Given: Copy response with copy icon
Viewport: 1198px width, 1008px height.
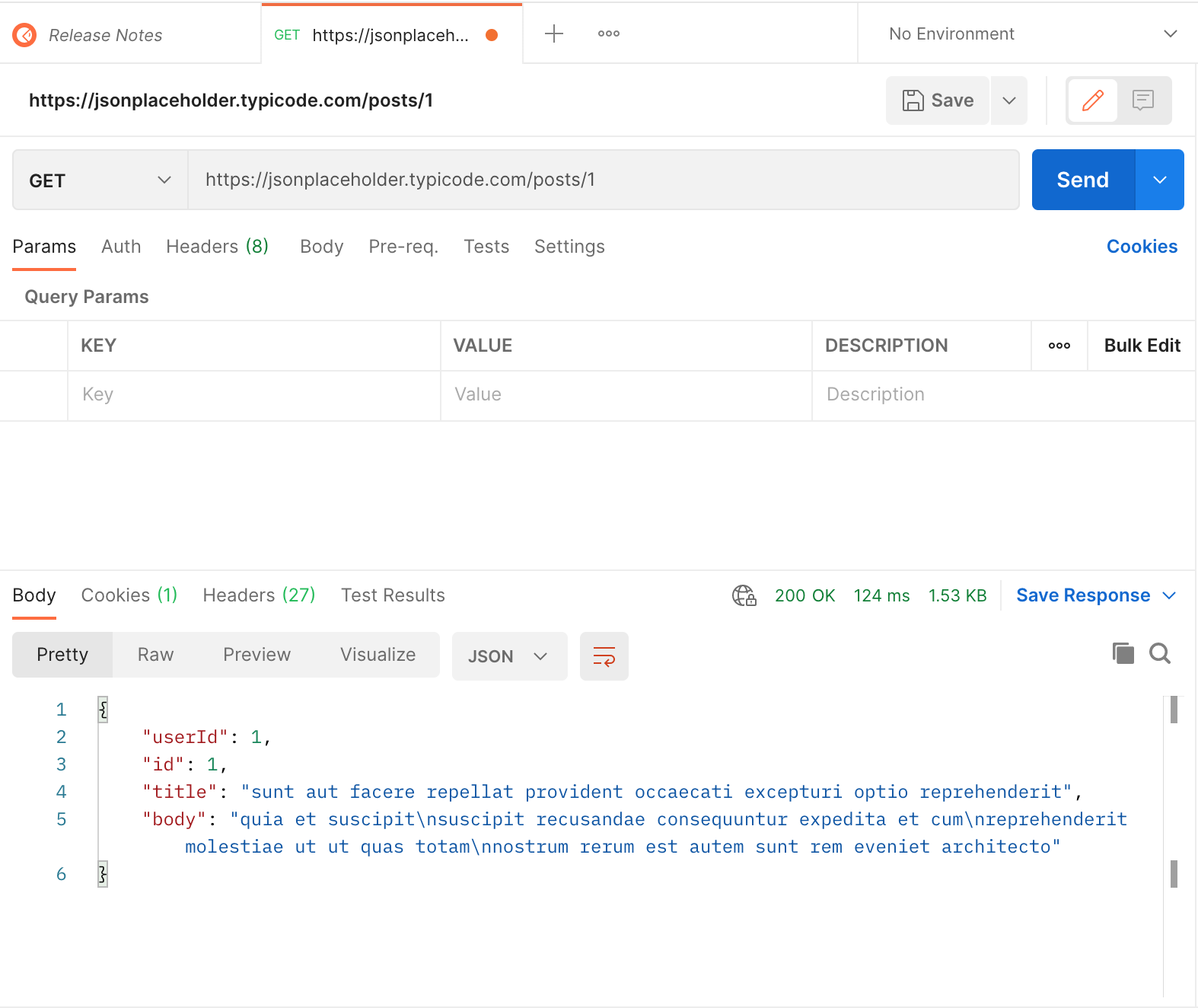Looking at the screenshot, I should pos(1123,653).
